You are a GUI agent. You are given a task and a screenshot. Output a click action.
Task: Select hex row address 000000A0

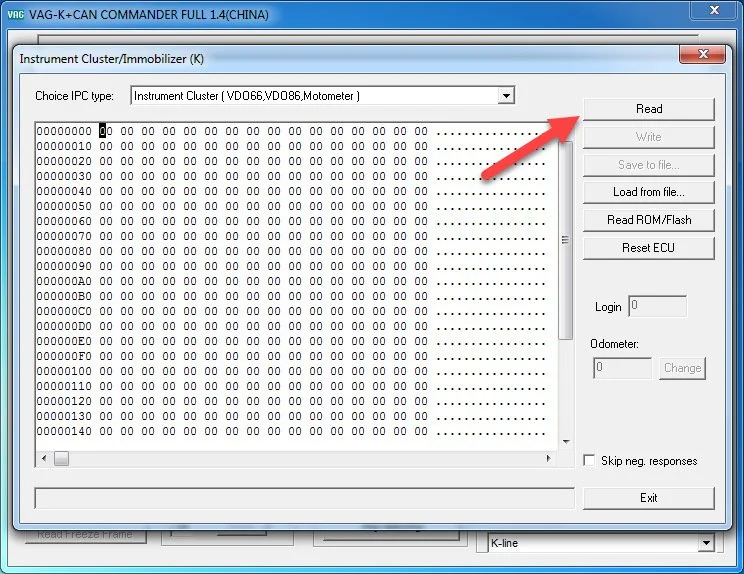(x=64, y=281)
